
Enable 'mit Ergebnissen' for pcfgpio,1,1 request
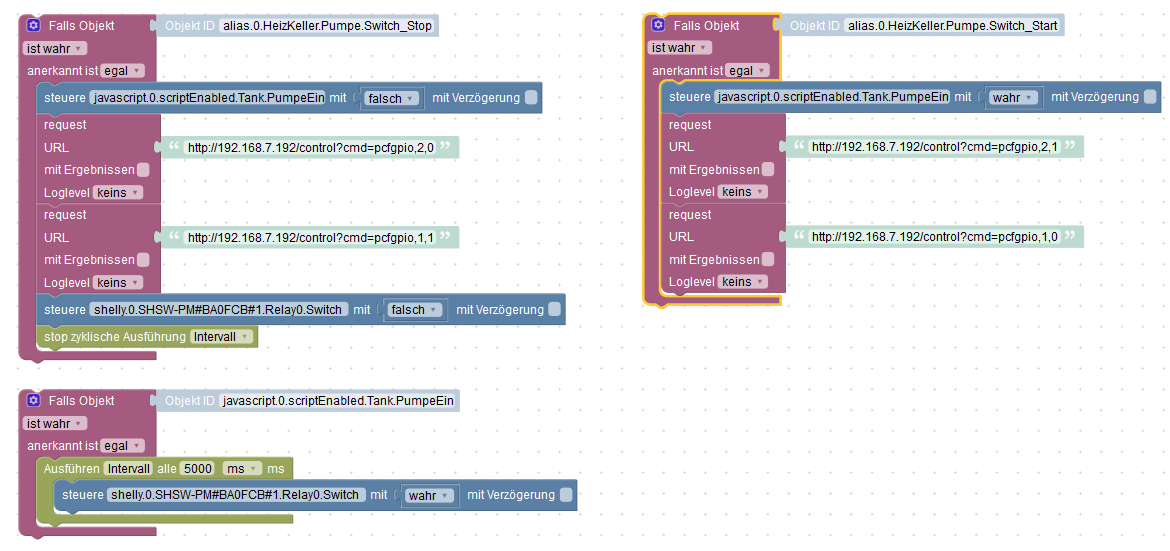point(143,260)
